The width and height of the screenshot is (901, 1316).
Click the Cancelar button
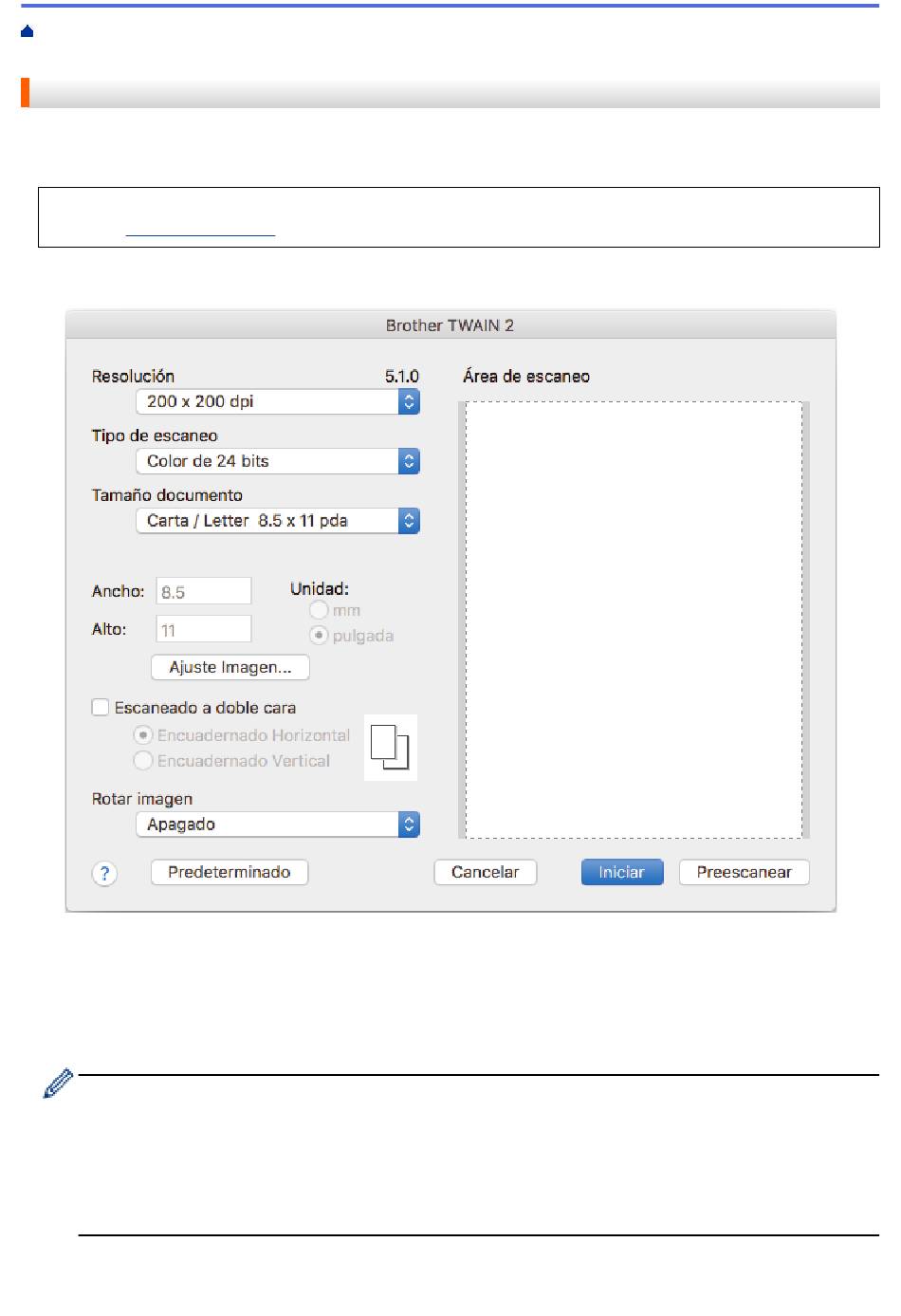(x=486, y=872)
